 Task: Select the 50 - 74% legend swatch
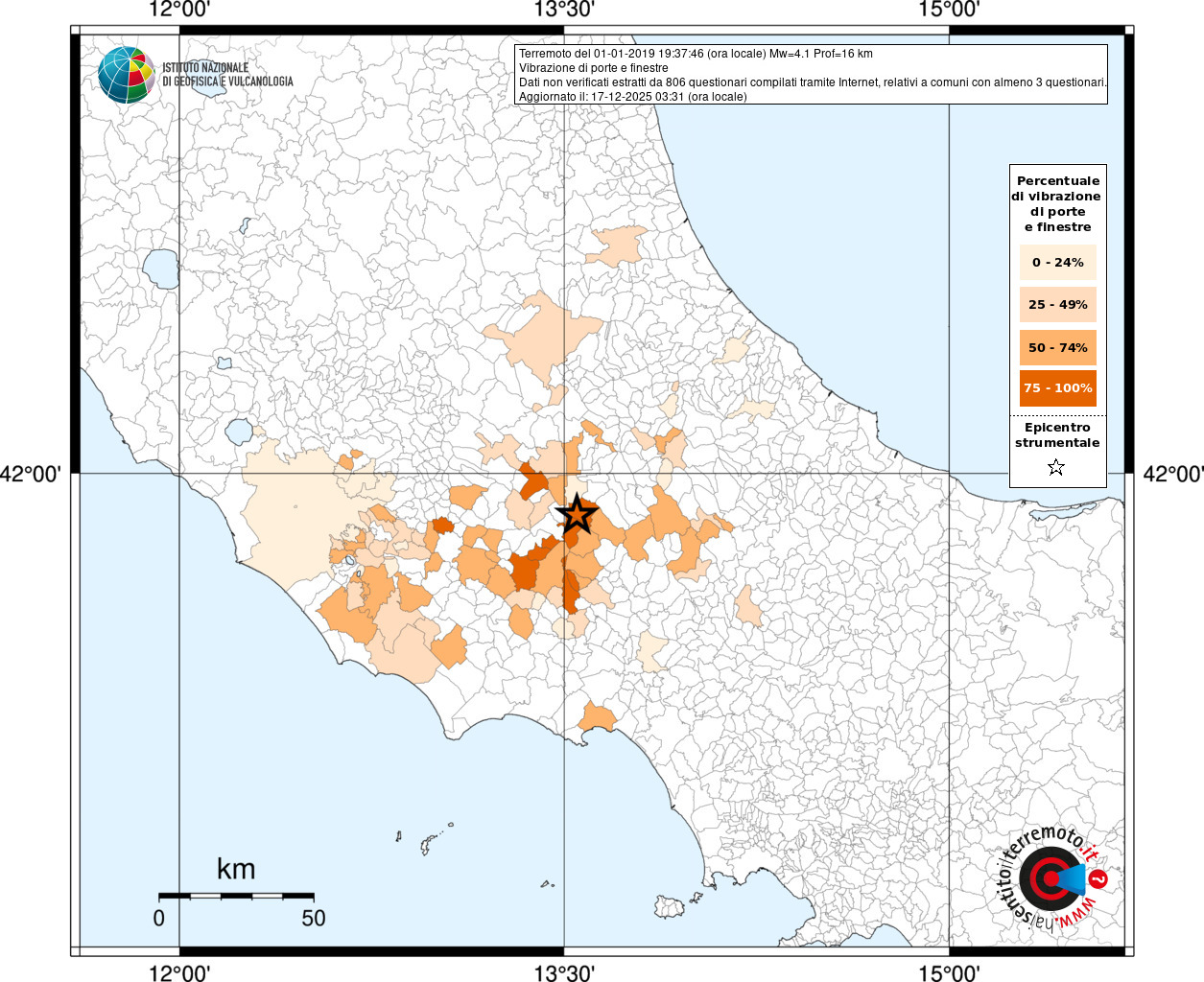1058,347
